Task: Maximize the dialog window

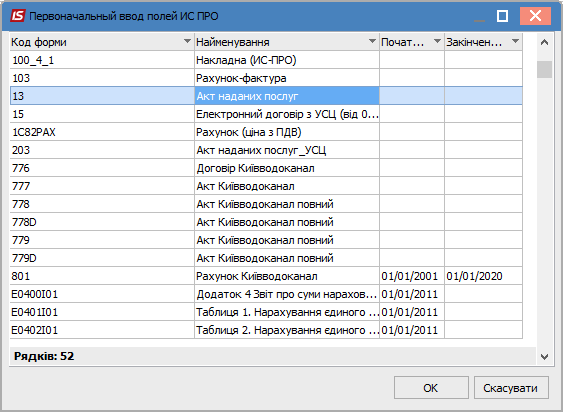Action: click(502, 16)
